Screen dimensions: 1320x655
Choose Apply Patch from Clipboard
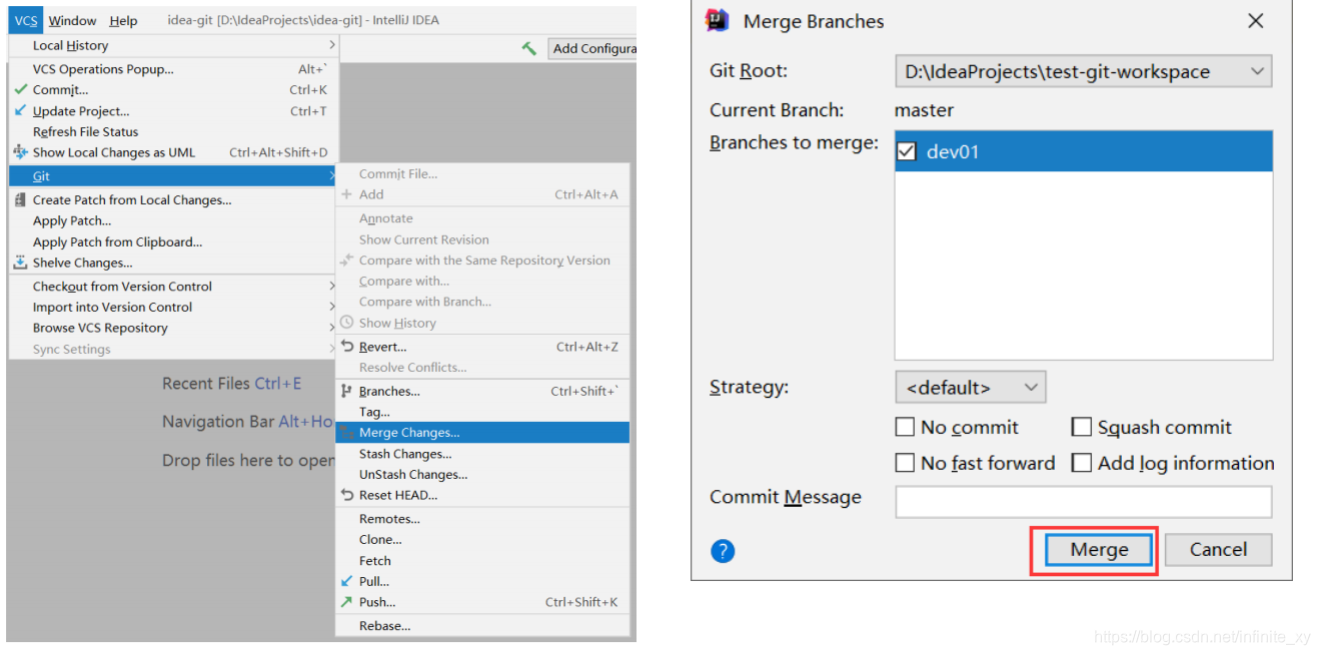point(172,242)
